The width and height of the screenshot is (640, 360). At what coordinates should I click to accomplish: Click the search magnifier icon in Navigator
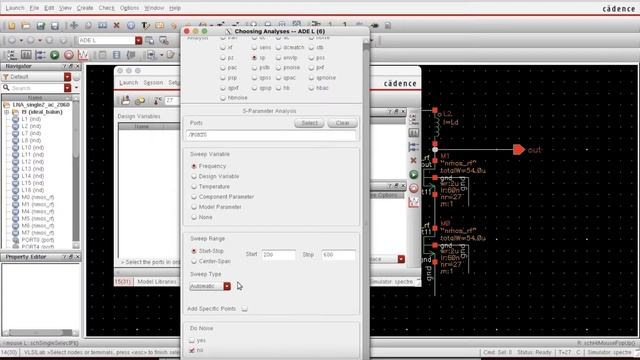(6, 88)
